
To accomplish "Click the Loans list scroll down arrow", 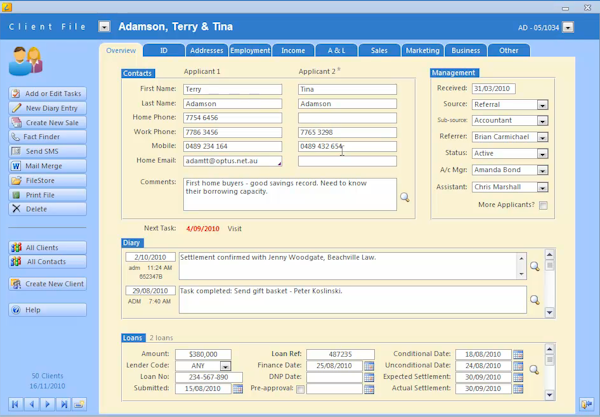I will tap(549, 395).
